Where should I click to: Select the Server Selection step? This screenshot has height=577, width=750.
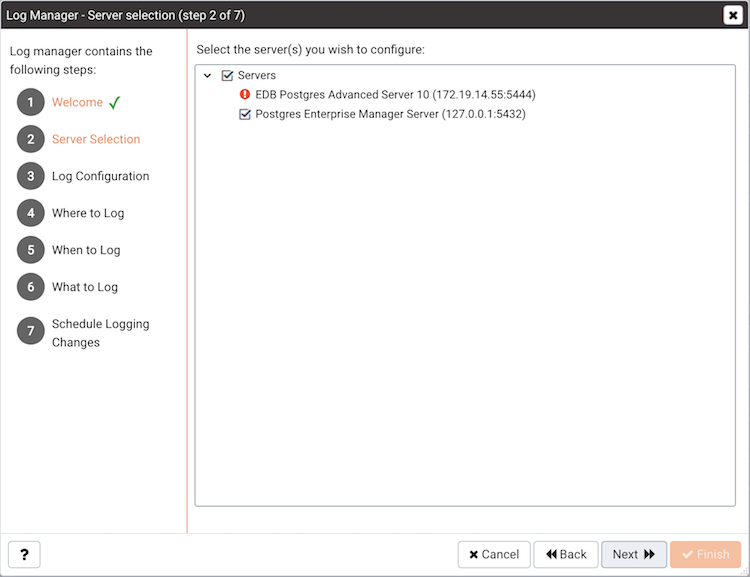coord(96,139)
